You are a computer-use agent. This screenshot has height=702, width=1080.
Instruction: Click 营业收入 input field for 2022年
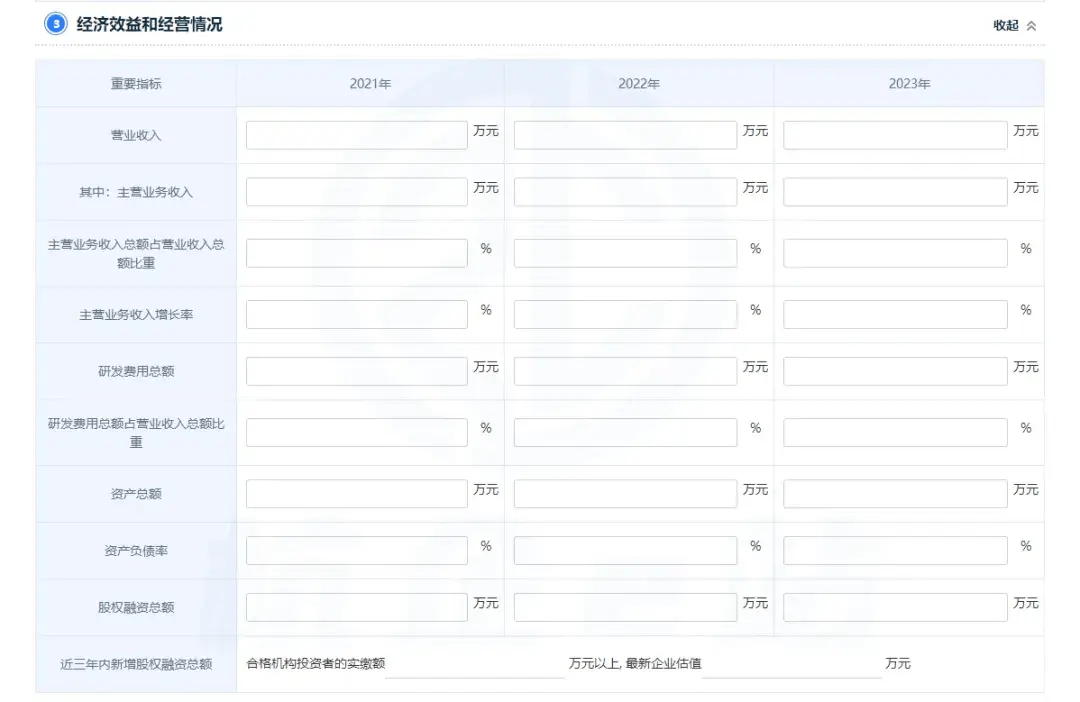(x=625, y=135)
